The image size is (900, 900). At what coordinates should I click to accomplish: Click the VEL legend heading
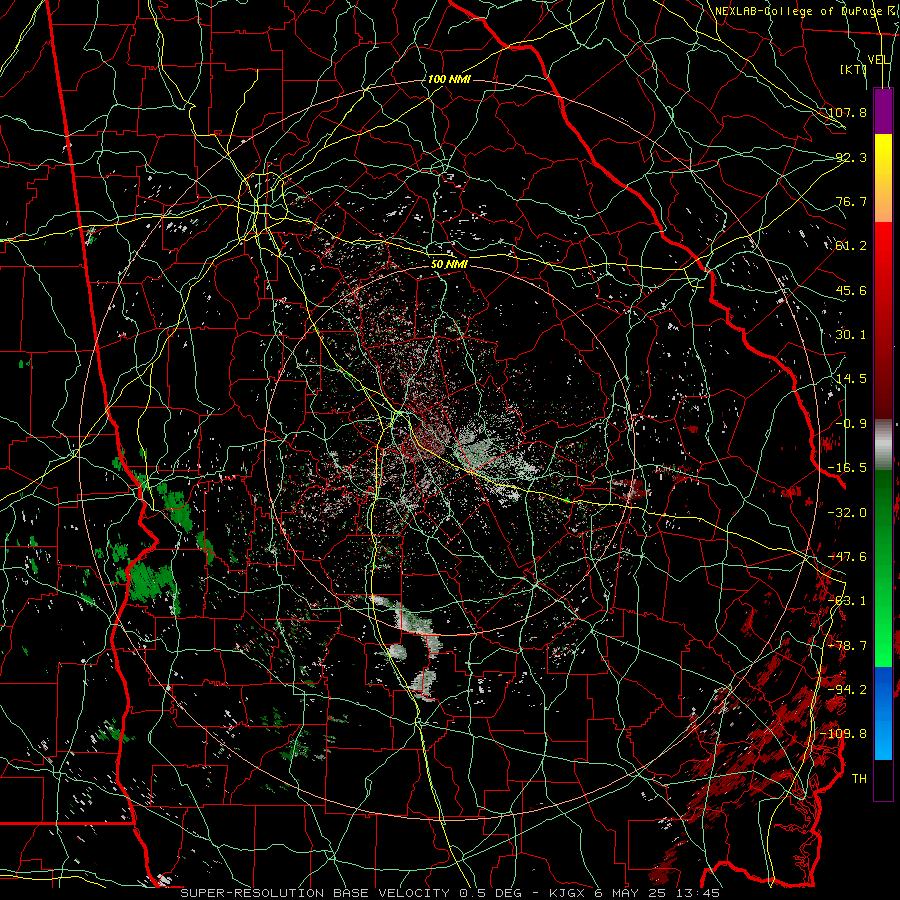pyautogui.click(x=879, y=60)
